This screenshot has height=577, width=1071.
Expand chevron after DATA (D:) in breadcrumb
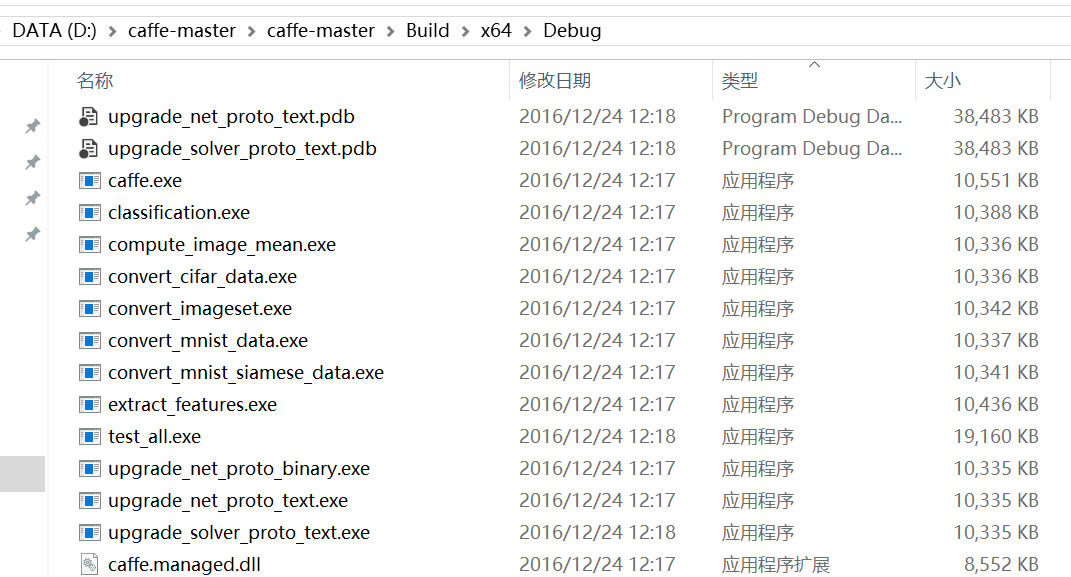coord(113,31)
